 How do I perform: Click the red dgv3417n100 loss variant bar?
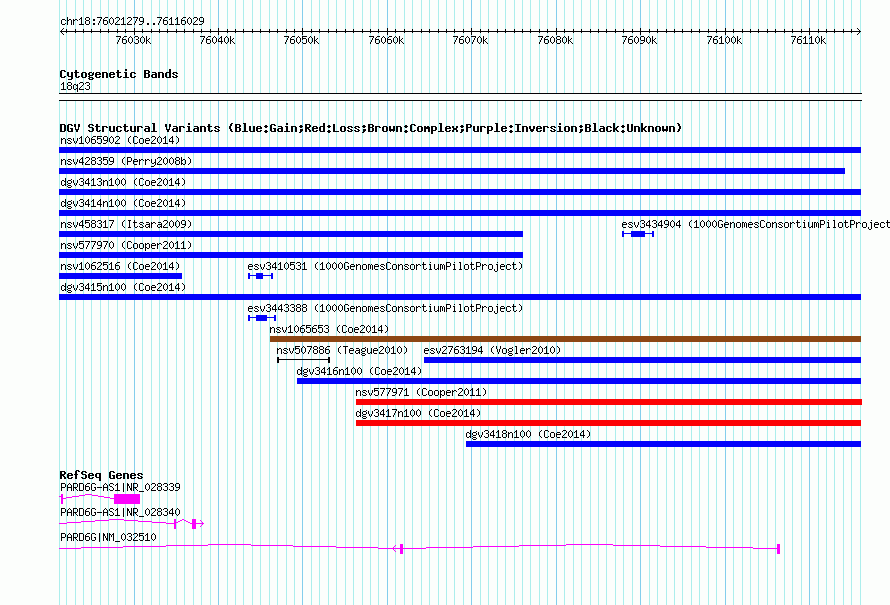point(608,423)
